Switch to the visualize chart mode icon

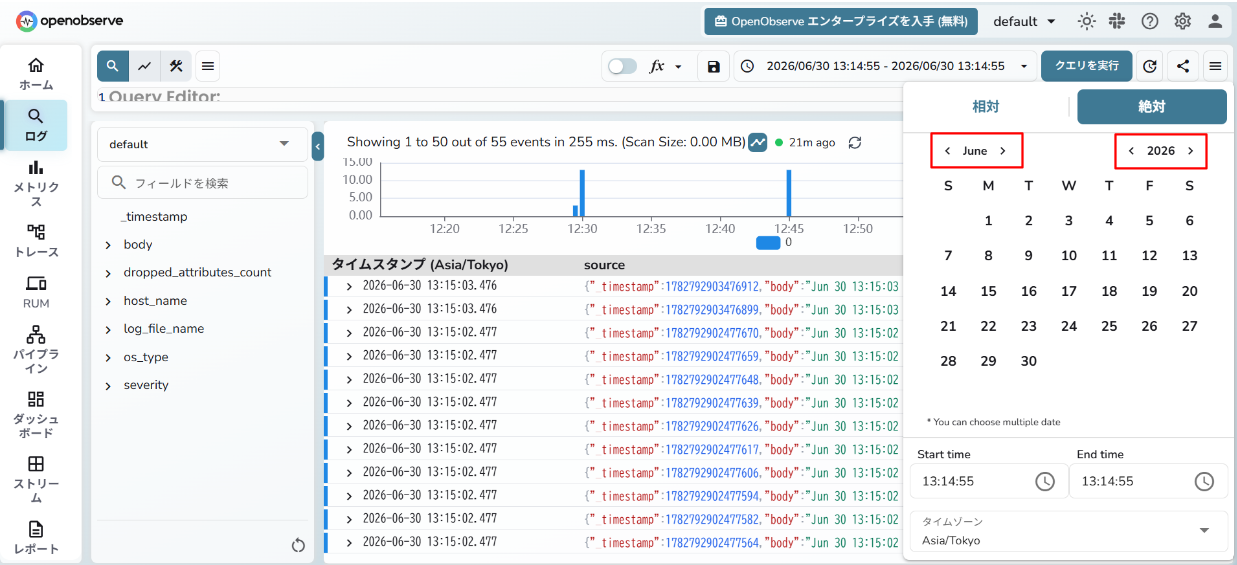click(145, 66)
